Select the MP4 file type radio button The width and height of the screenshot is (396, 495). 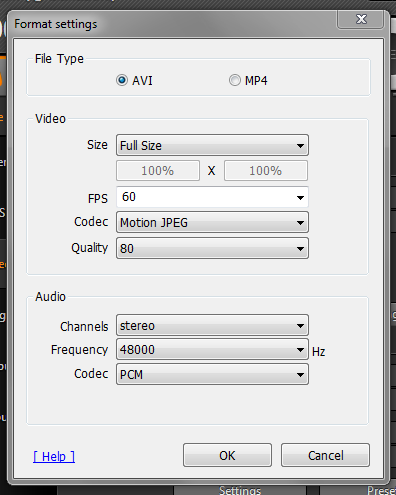tap(235, 80)
